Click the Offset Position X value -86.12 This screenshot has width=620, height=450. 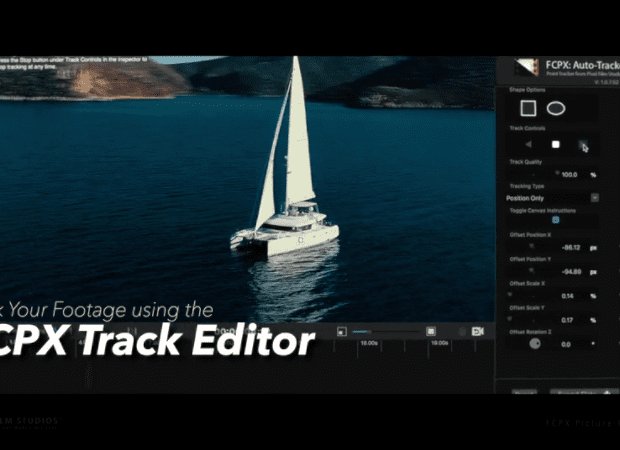pos(571,248)
